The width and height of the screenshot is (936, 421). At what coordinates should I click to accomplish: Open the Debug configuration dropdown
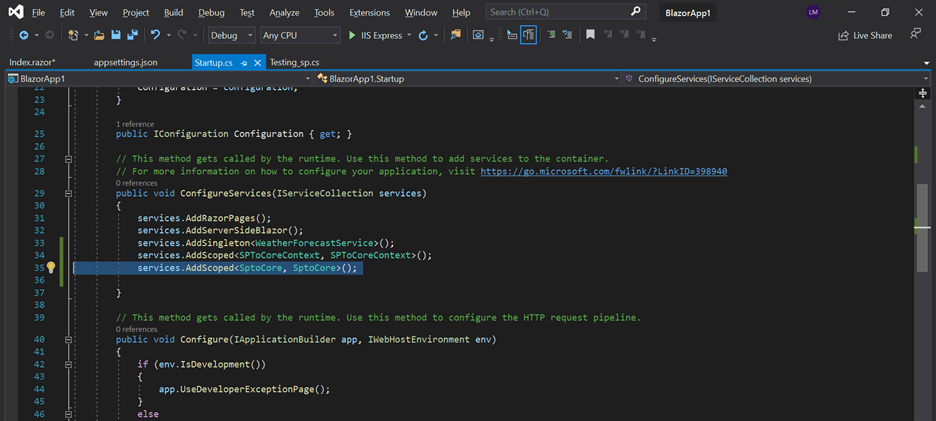[231, 35]
